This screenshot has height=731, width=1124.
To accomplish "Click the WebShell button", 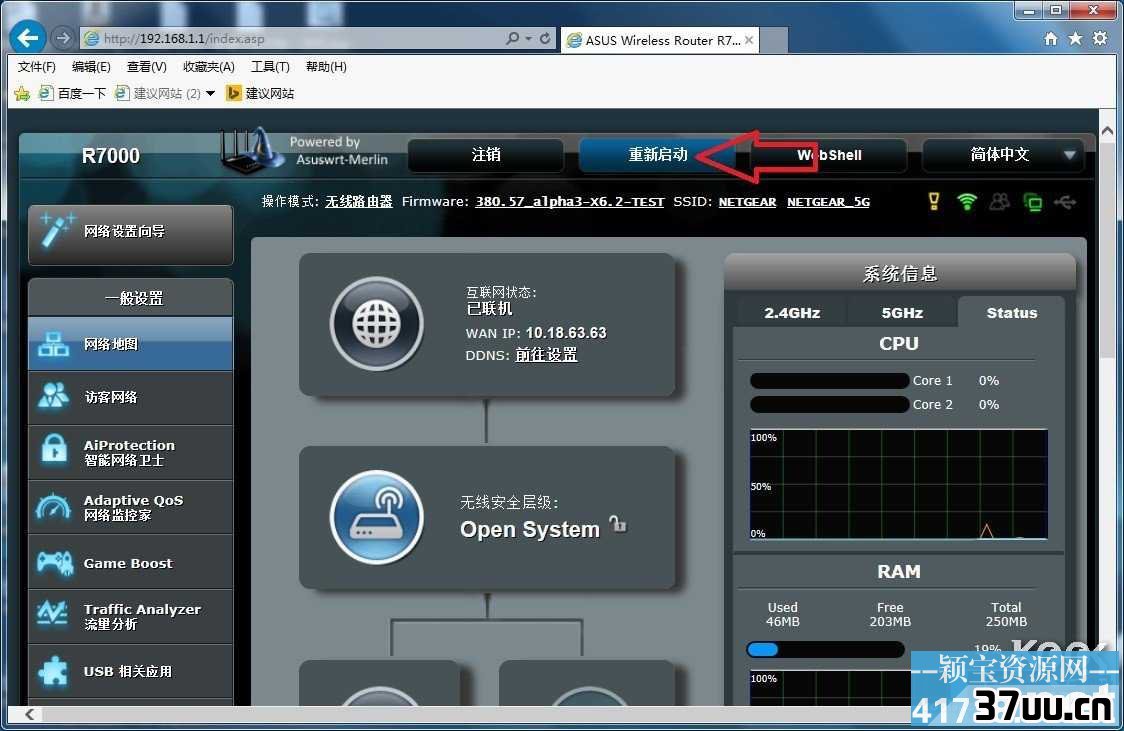I will point(829,155).
